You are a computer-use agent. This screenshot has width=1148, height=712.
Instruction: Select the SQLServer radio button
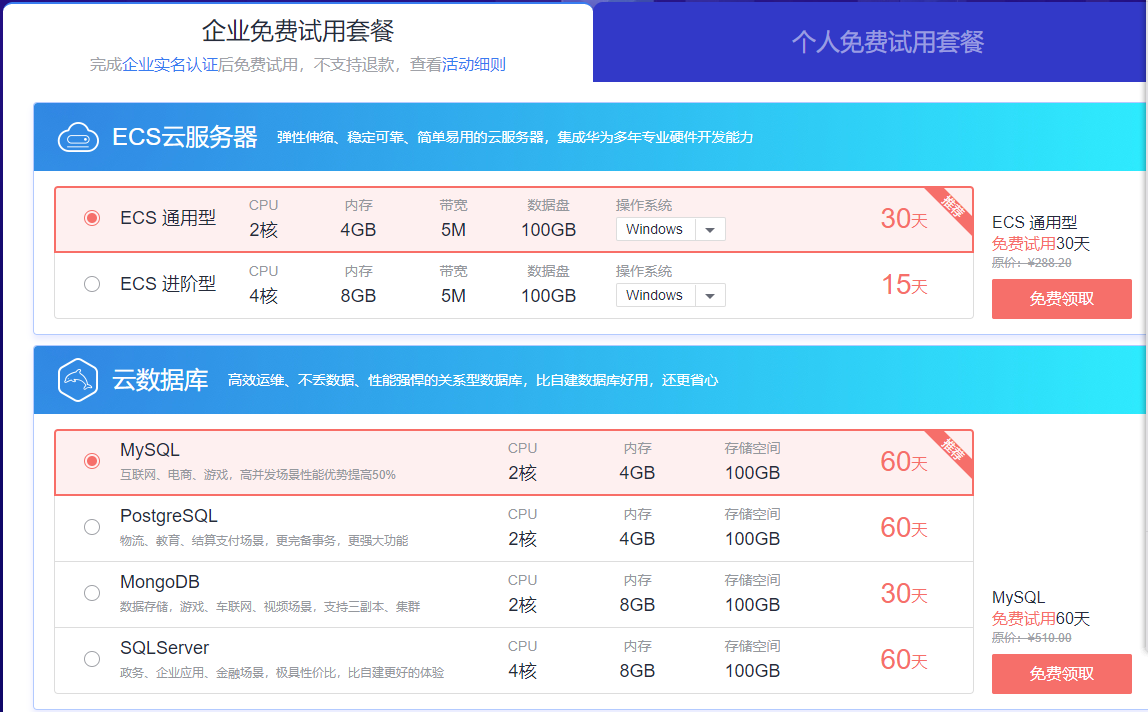[x=92, y=659]
